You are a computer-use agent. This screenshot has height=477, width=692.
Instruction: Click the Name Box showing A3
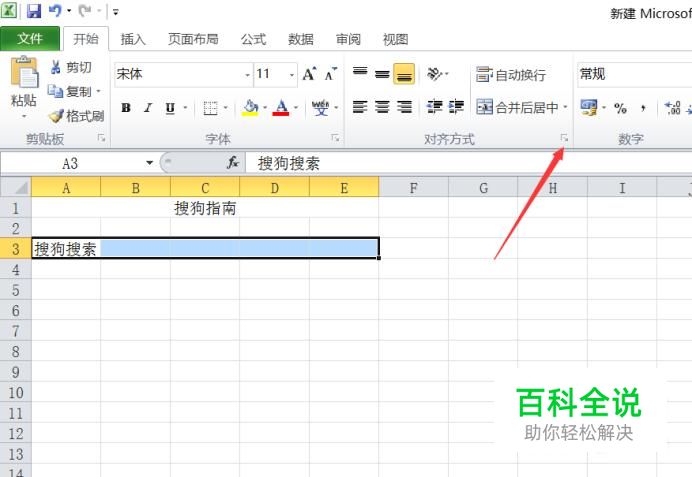[71, 164]
